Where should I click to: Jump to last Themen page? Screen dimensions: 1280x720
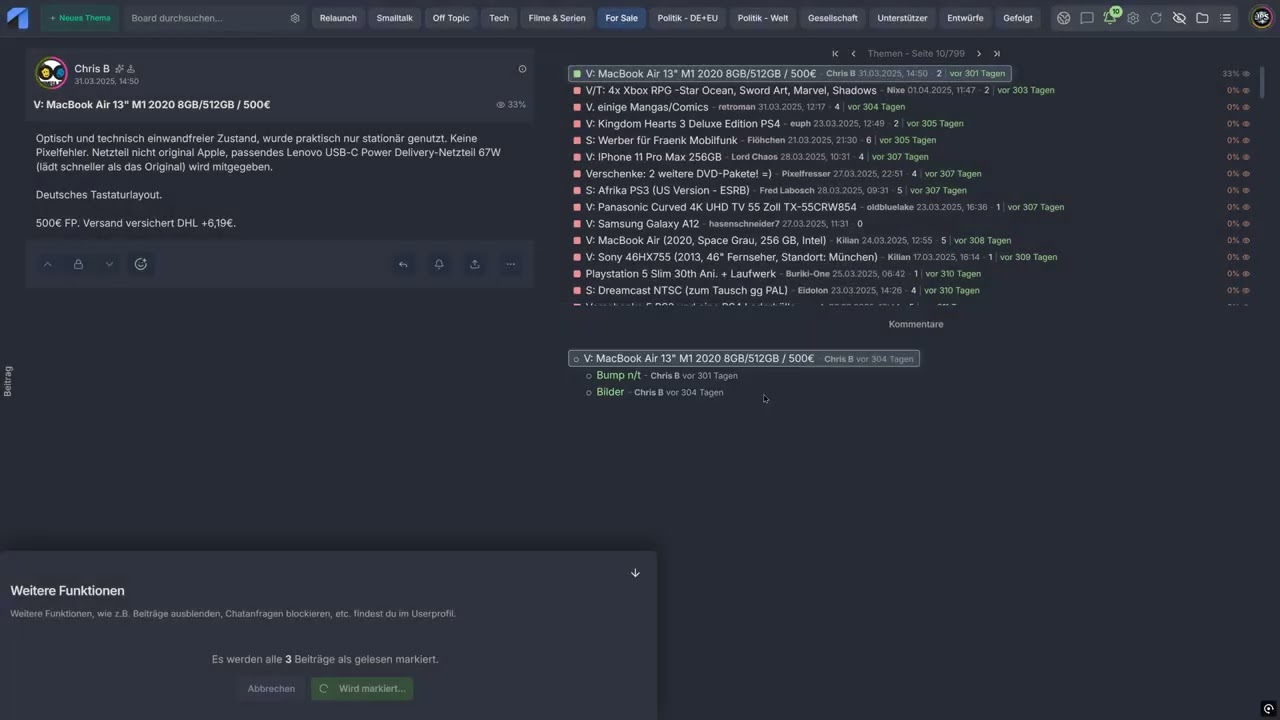(997, 53)
